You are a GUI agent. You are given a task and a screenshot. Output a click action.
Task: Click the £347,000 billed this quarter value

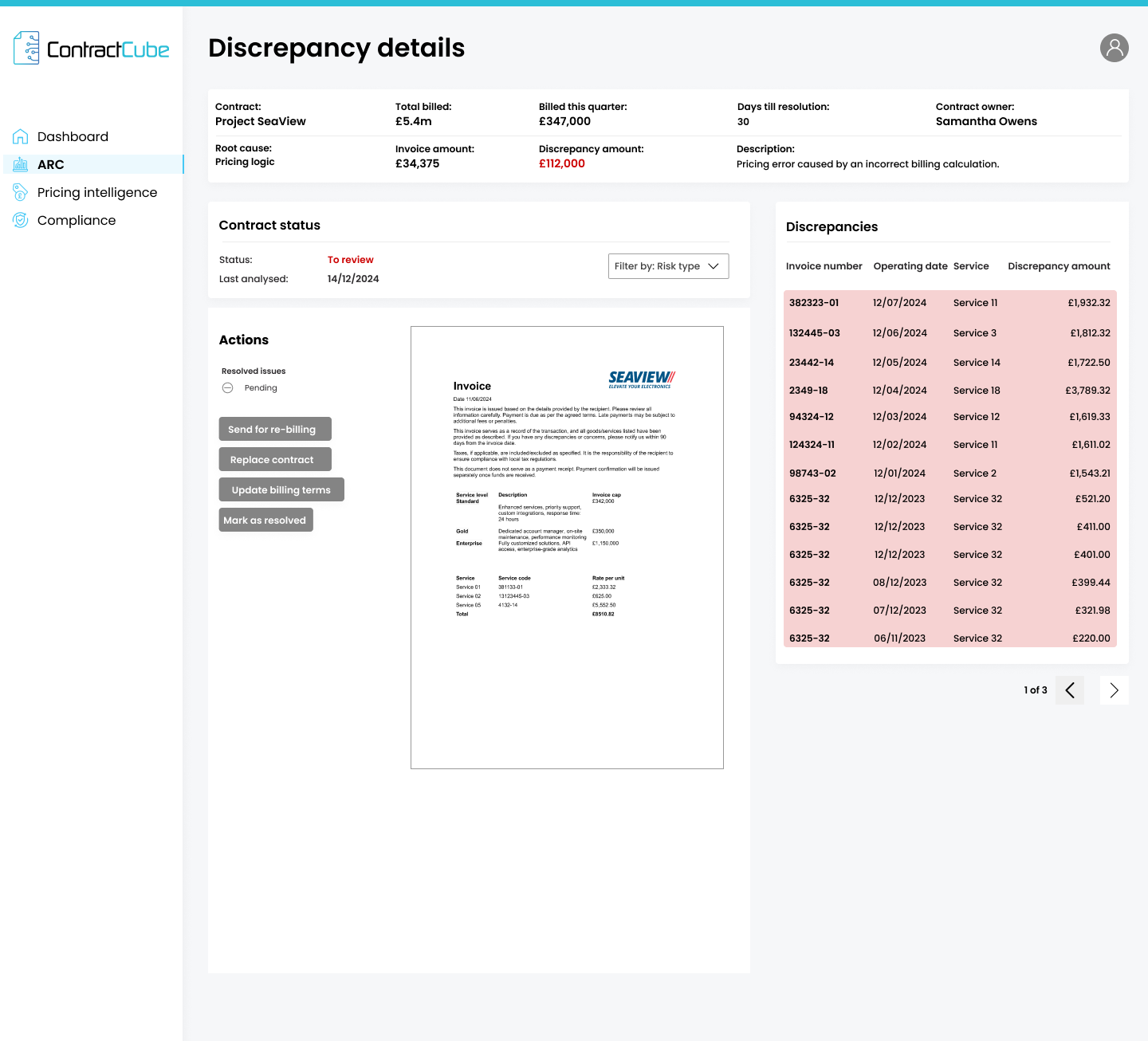click(565, 121)
